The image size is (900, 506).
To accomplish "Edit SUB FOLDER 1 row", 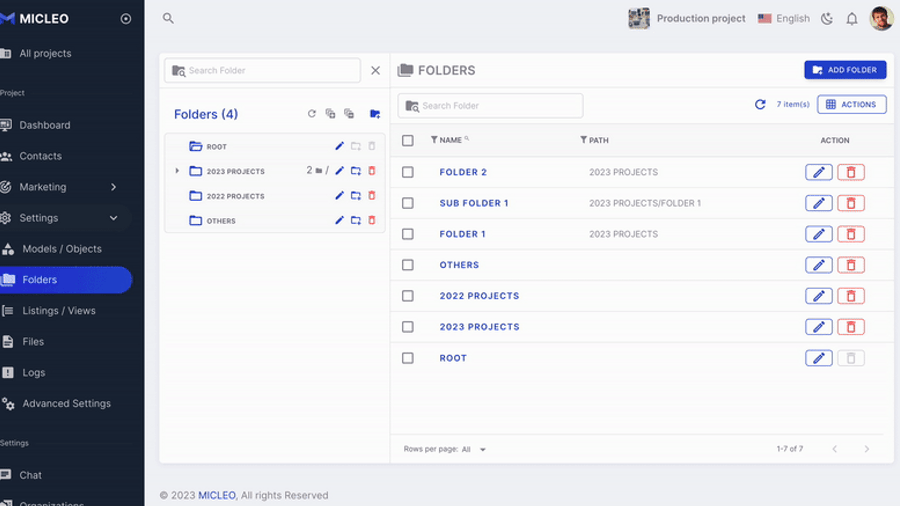I will [818, 203].
